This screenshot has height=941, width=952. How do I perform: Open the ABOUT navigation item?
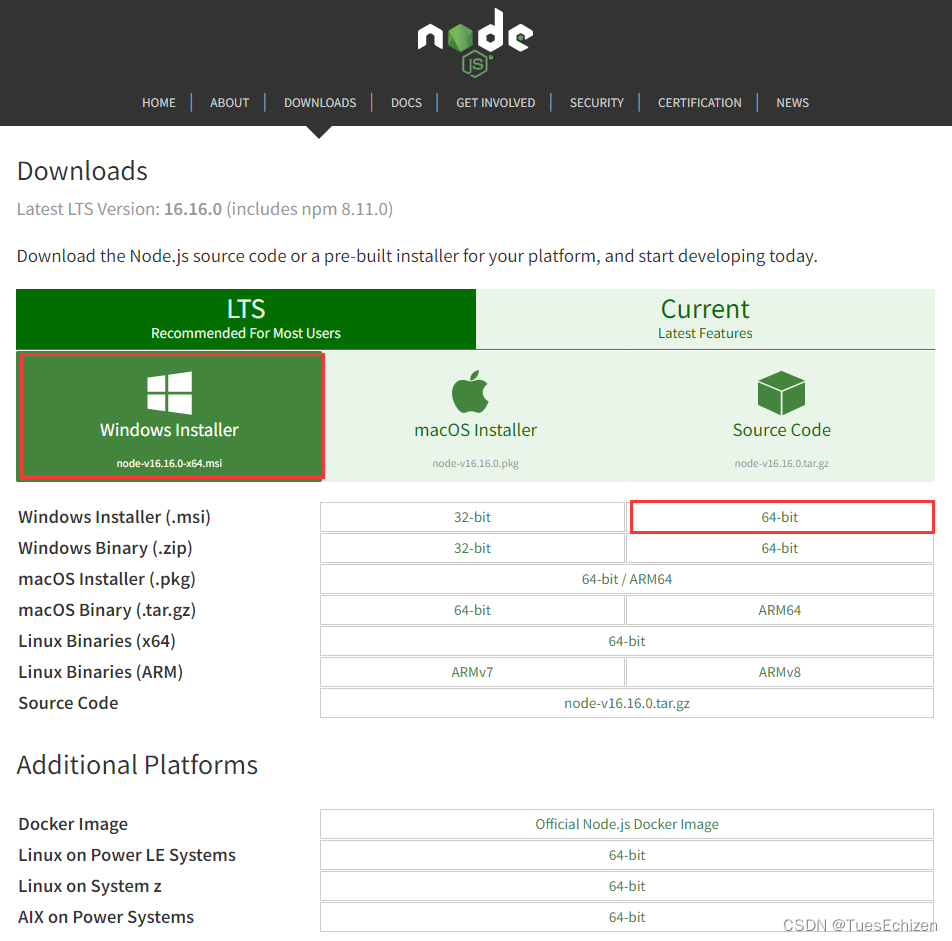(x=230, y=103)
